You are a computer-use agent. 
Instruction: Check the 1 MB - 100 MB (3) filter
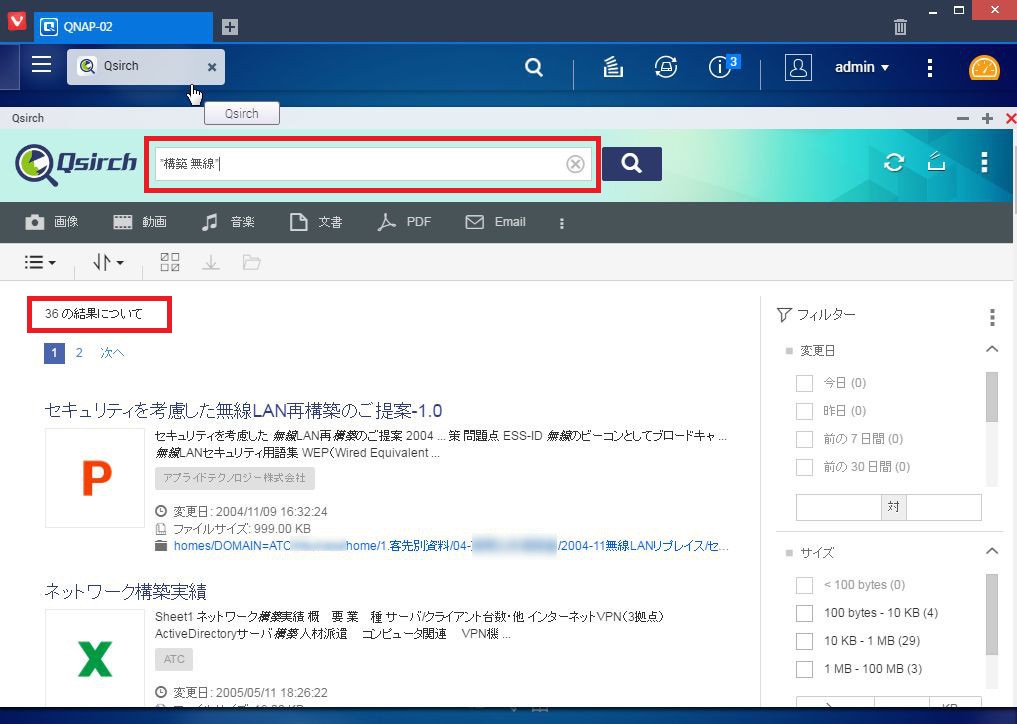(804, 669)
